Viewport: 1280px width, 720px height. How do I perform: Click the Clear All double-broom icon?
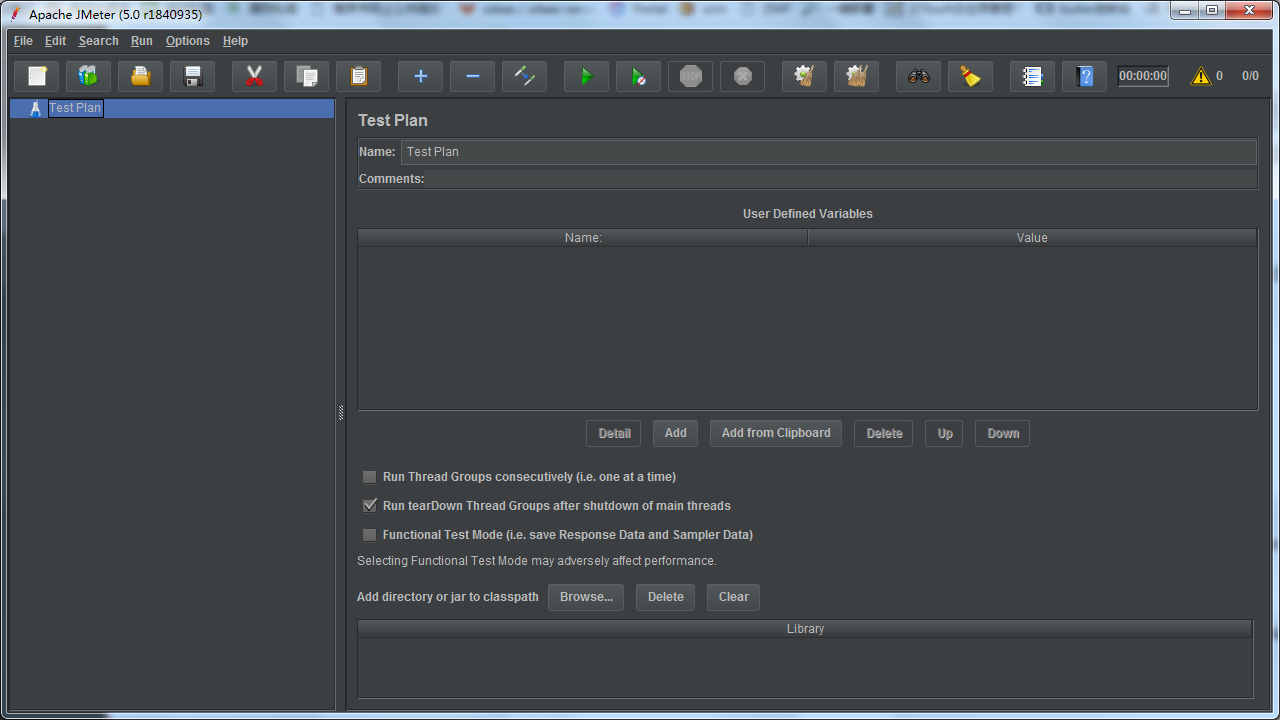[857, 76]
